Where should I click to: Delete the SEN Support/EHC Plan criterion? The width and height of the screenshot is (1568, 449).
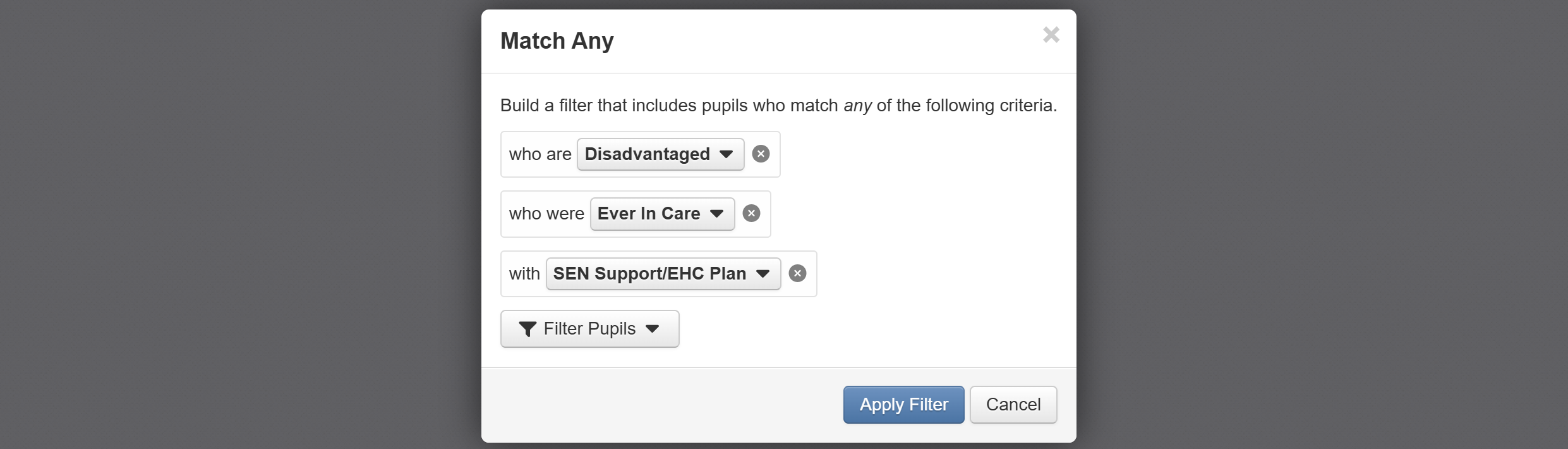(797, 273)
